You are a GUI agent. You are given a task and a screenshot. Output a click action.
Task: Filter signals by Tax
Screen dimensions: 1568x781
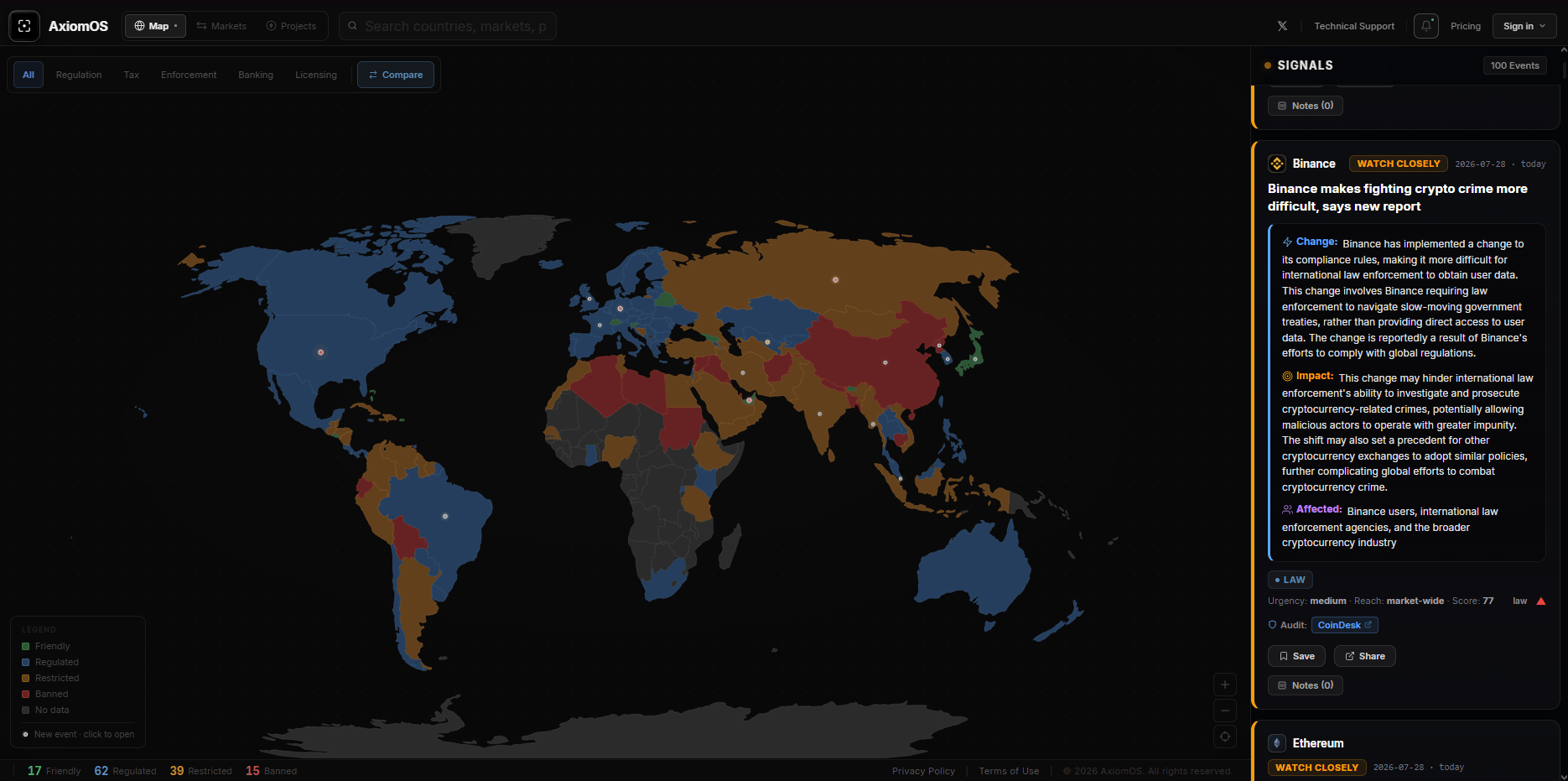[x=132, y=75]
